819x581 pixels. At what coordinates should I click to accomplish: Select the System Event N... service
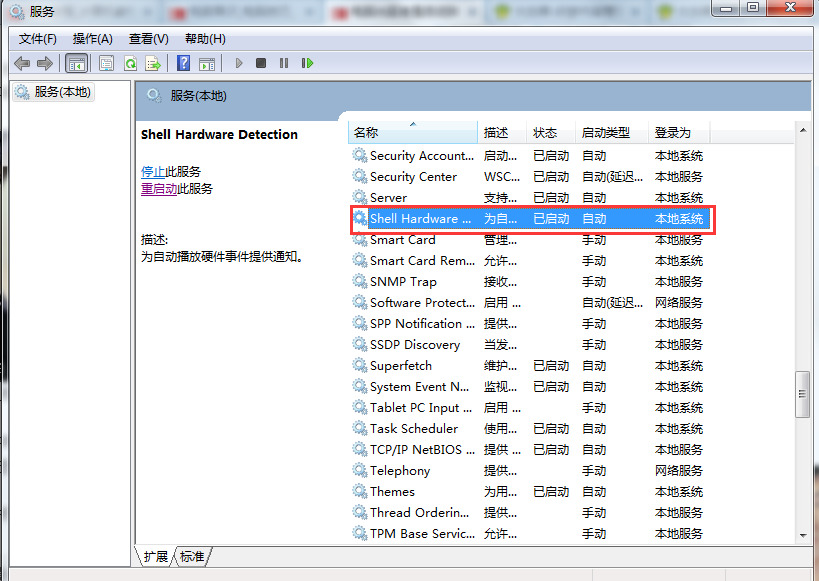[419, 387]
